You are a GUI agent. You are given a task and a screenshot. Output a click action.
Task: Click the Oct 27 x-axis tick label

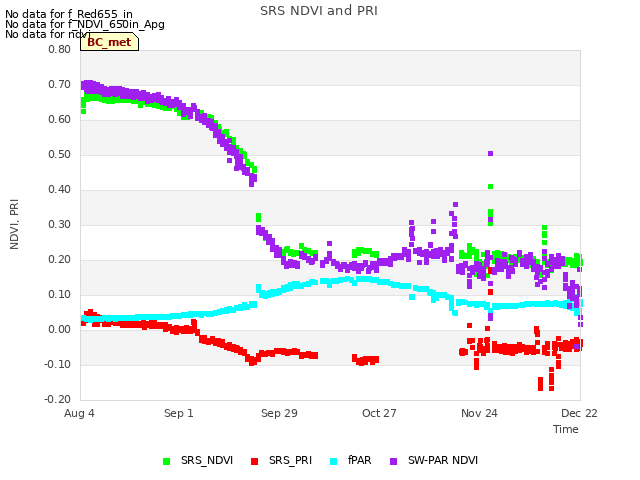pyautogui.click(x=379, y=413)
